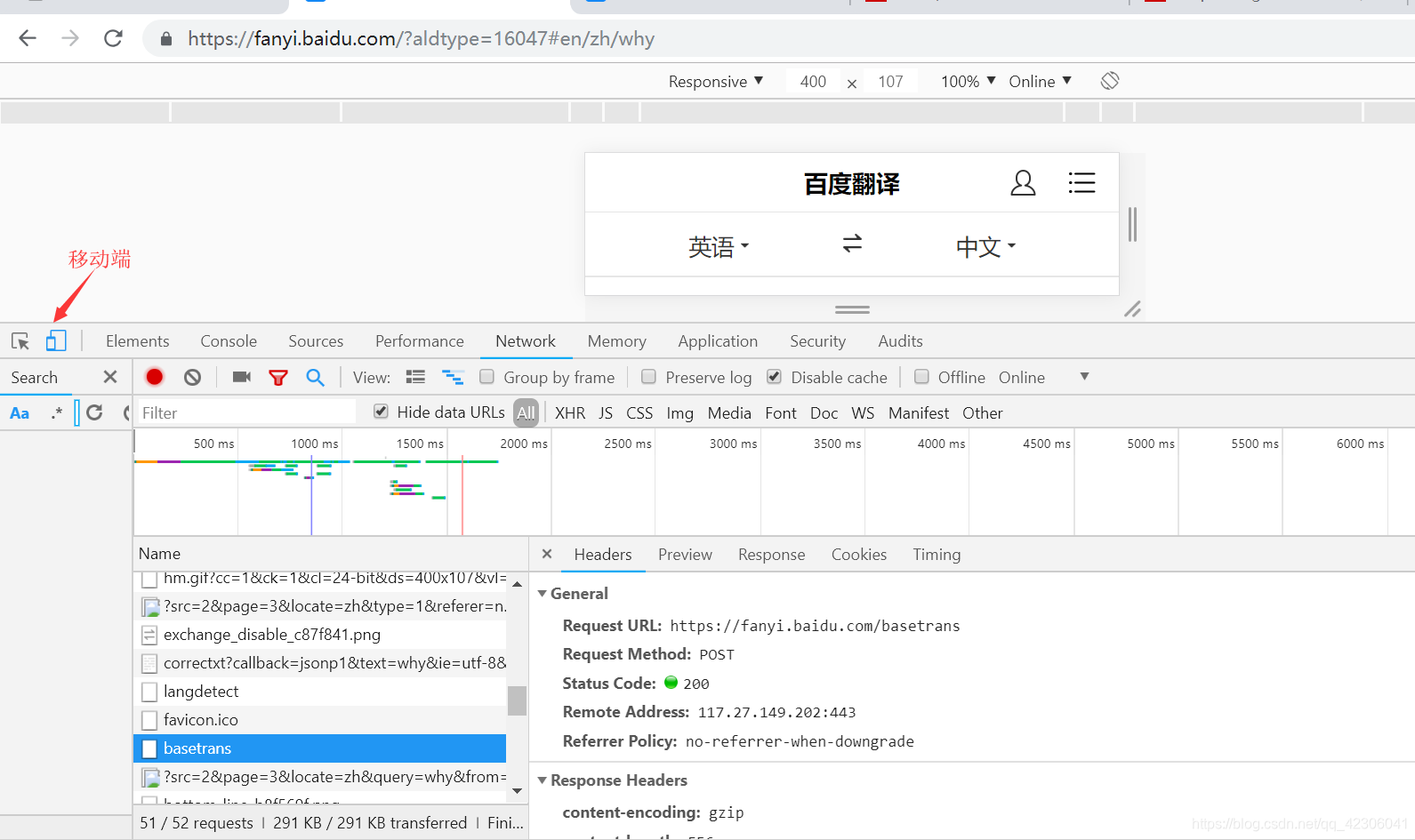Filter requests by XHR type

tap(570, 413)
